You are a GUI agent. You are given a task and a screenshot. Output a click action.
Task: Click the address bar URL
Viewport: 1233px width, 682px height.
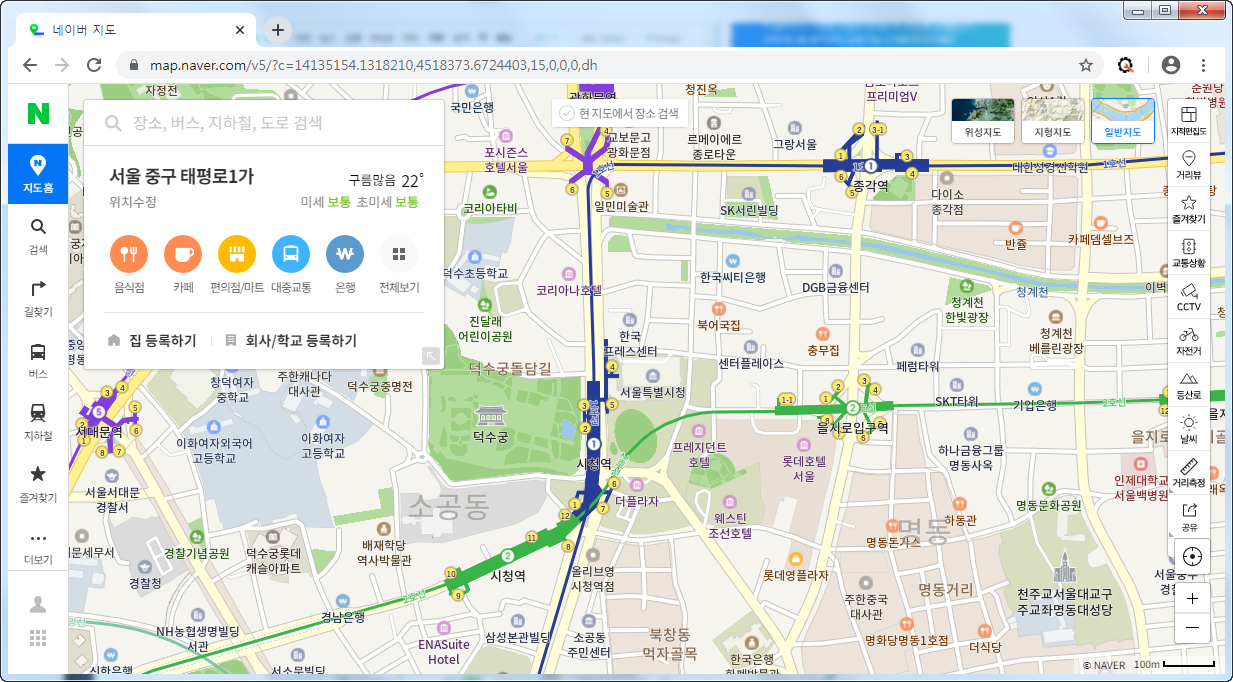373,65
